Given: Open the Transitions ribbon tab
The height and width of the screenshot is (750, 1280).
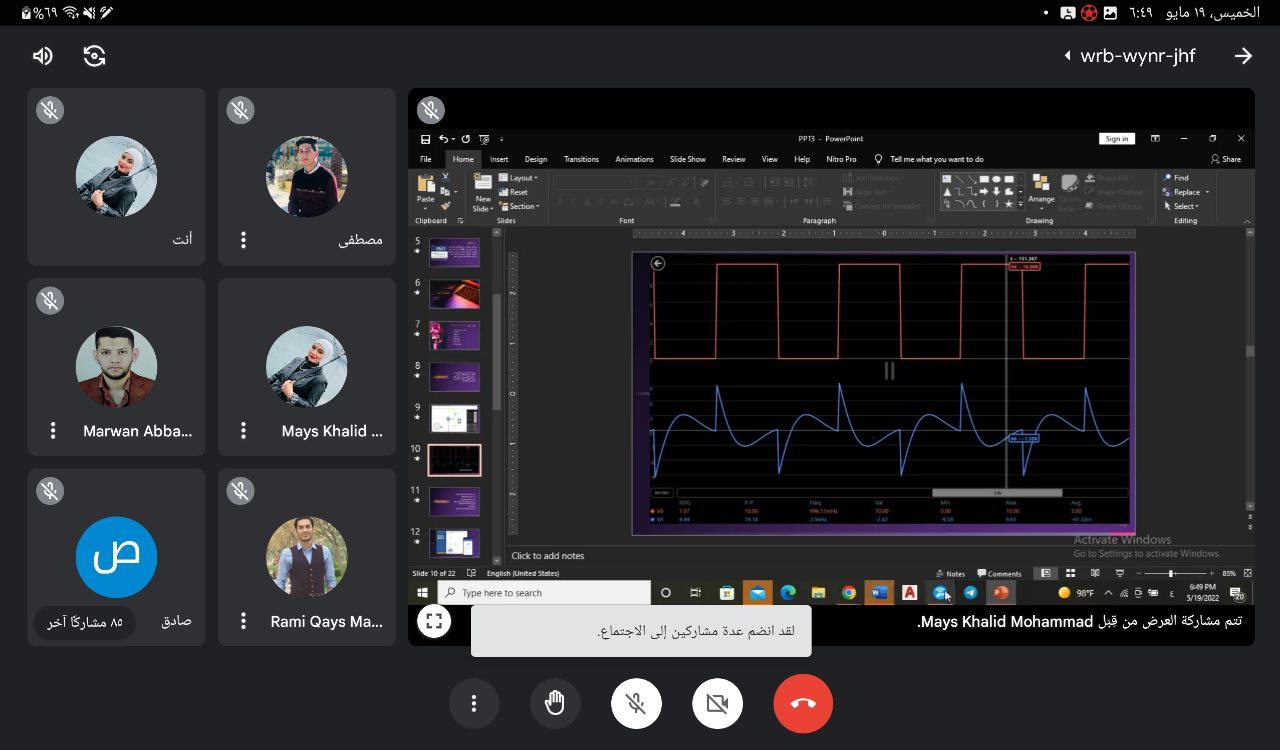Looking at the screenshot, I should coord(581,159).
